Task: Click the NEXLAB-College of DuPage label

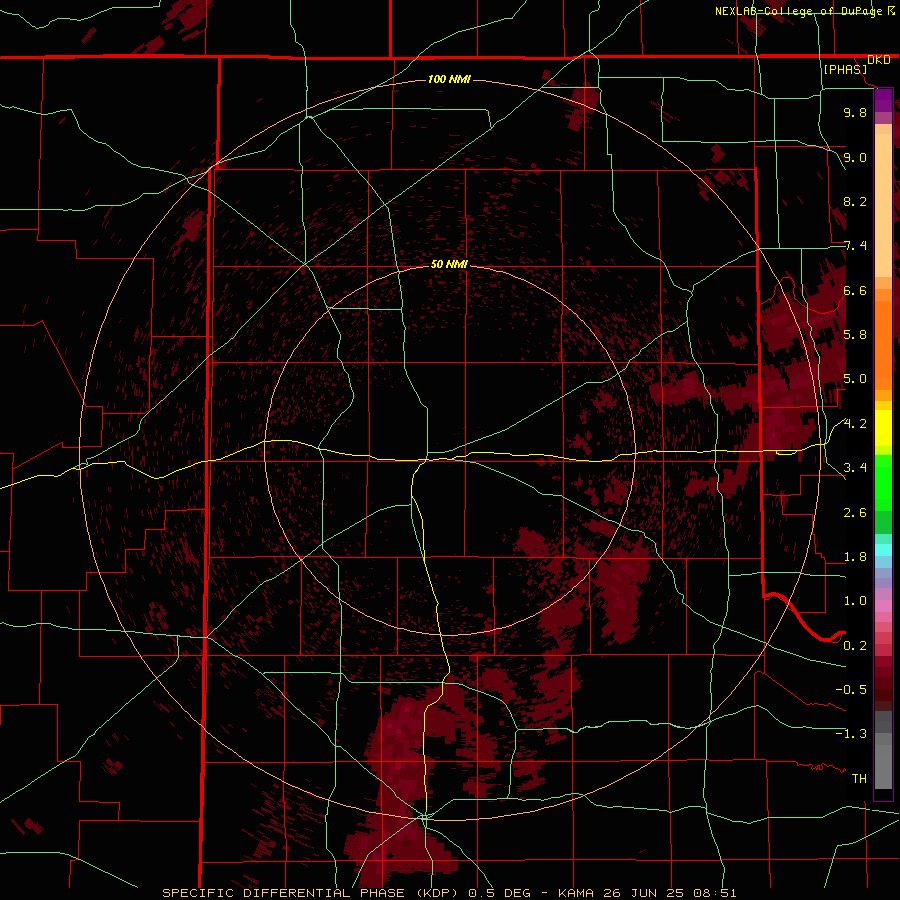Action: (799, 11)
